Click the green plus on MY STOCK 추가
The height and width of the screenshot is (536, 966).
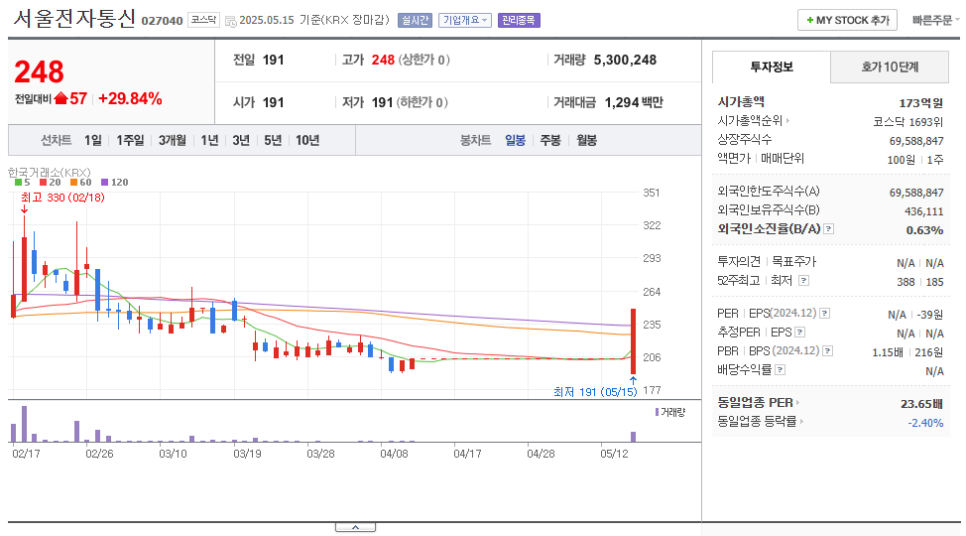point(810,20)
